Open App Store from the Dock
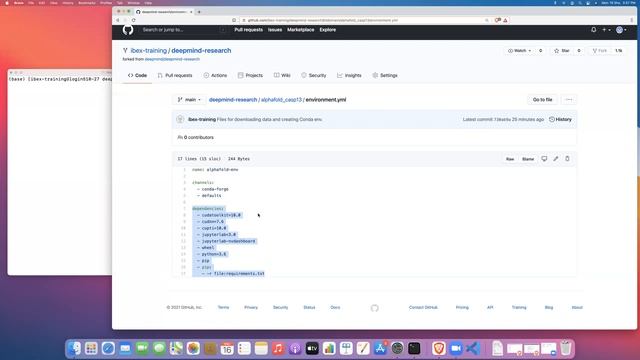The width and height of the screenshot is (640, 360). click(380, 348)
